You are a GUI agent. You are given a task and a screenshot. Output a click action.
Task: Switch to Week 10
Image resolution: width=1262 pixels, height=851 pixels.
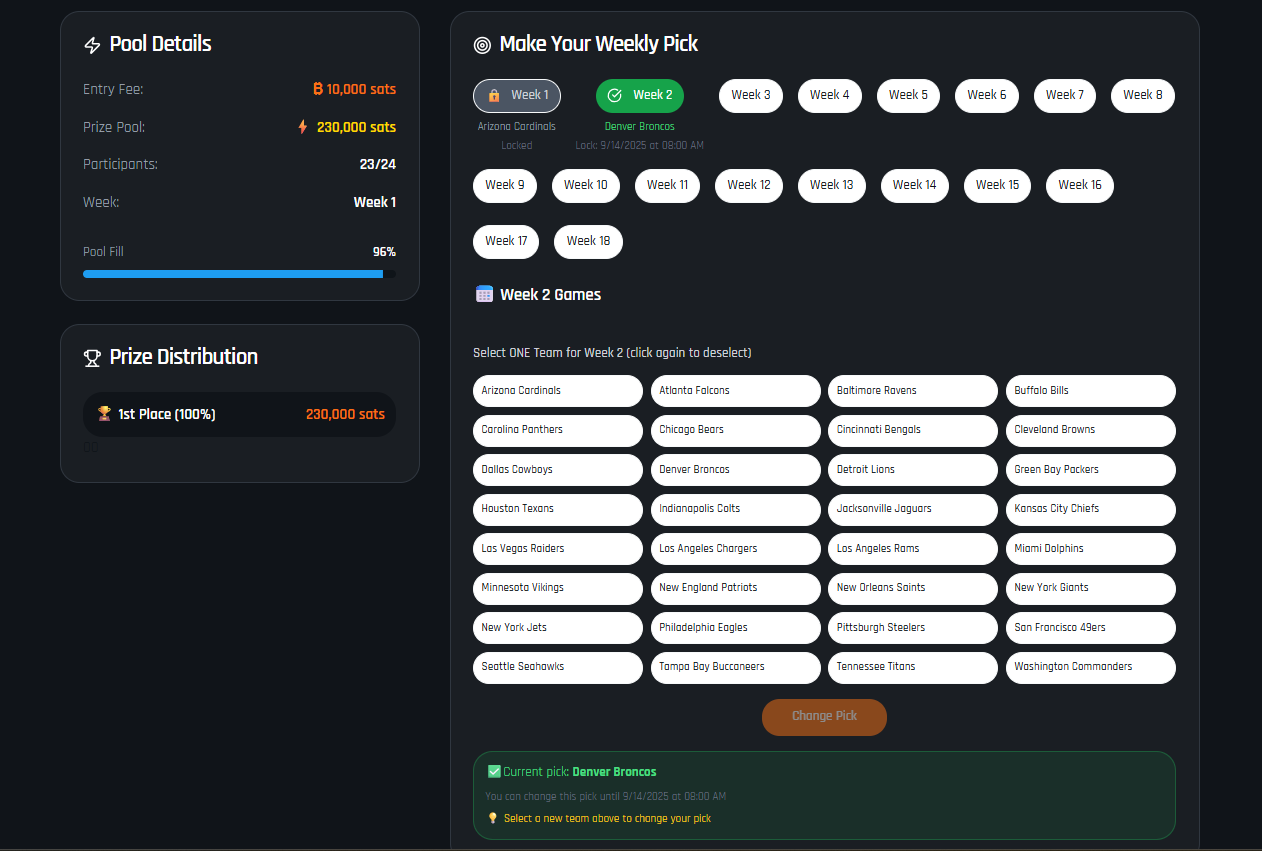(585, 185)
